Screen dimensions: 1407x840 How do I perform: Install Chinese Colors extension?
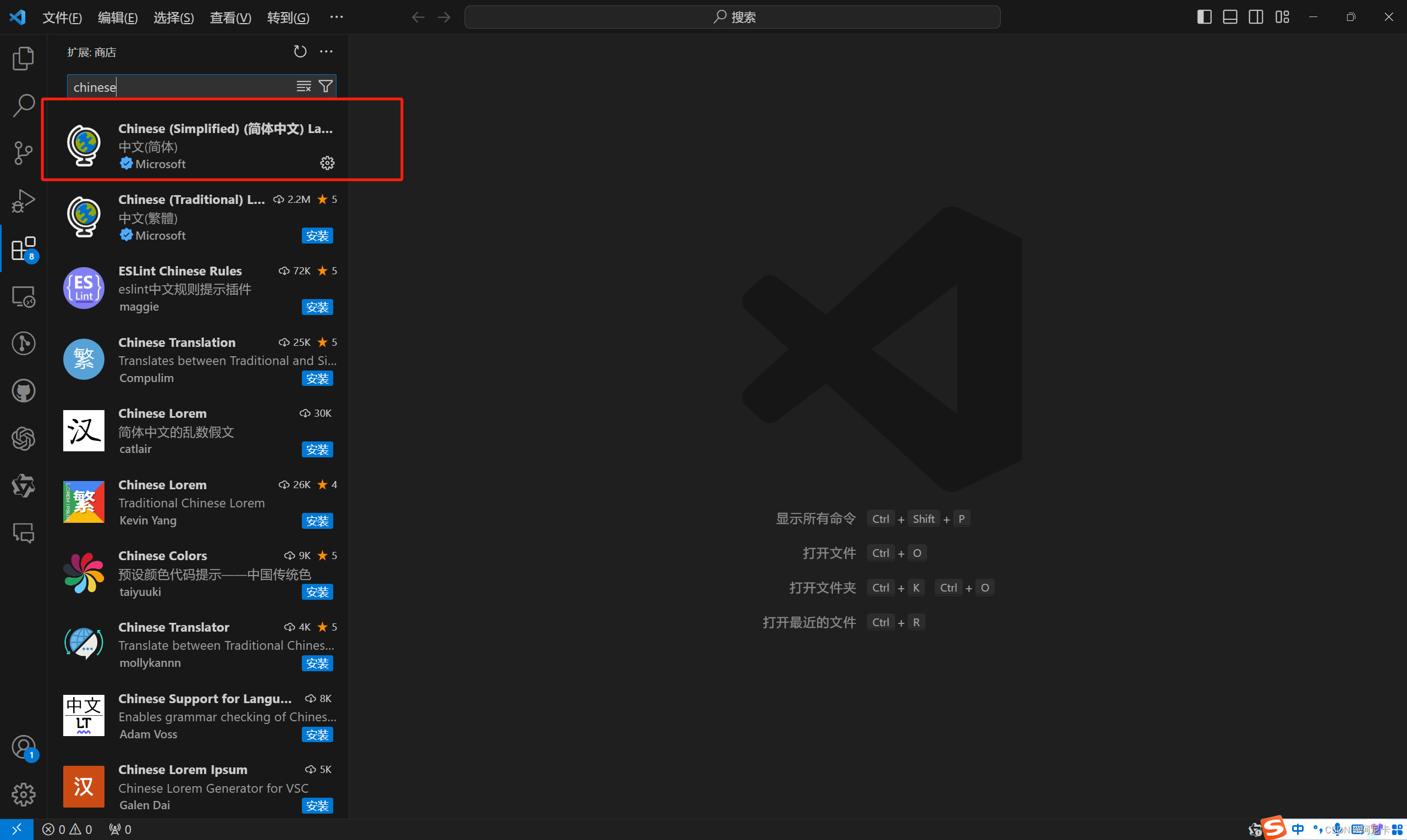click(x=317, y=592)
